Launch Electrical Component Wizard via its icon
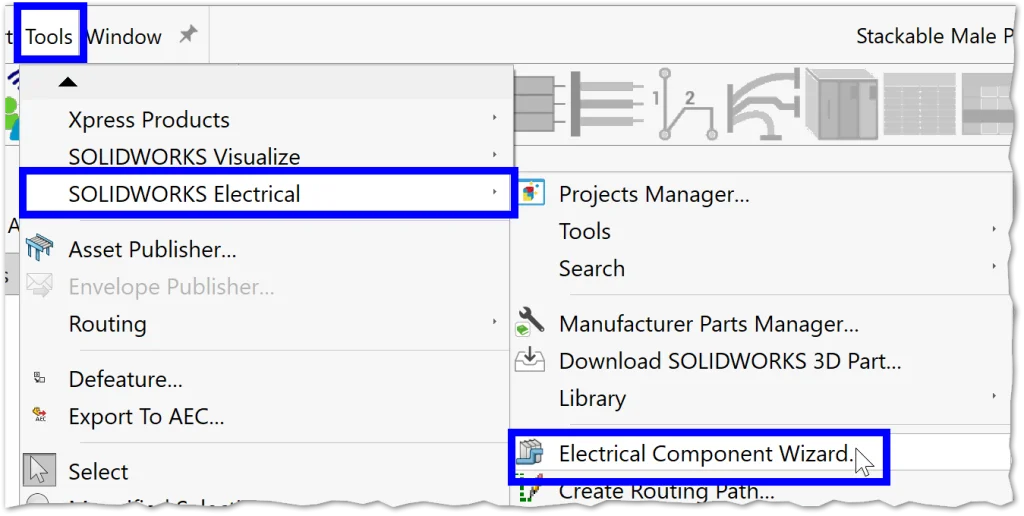This screenshot has width=1024, height=516. click(529, 454)
